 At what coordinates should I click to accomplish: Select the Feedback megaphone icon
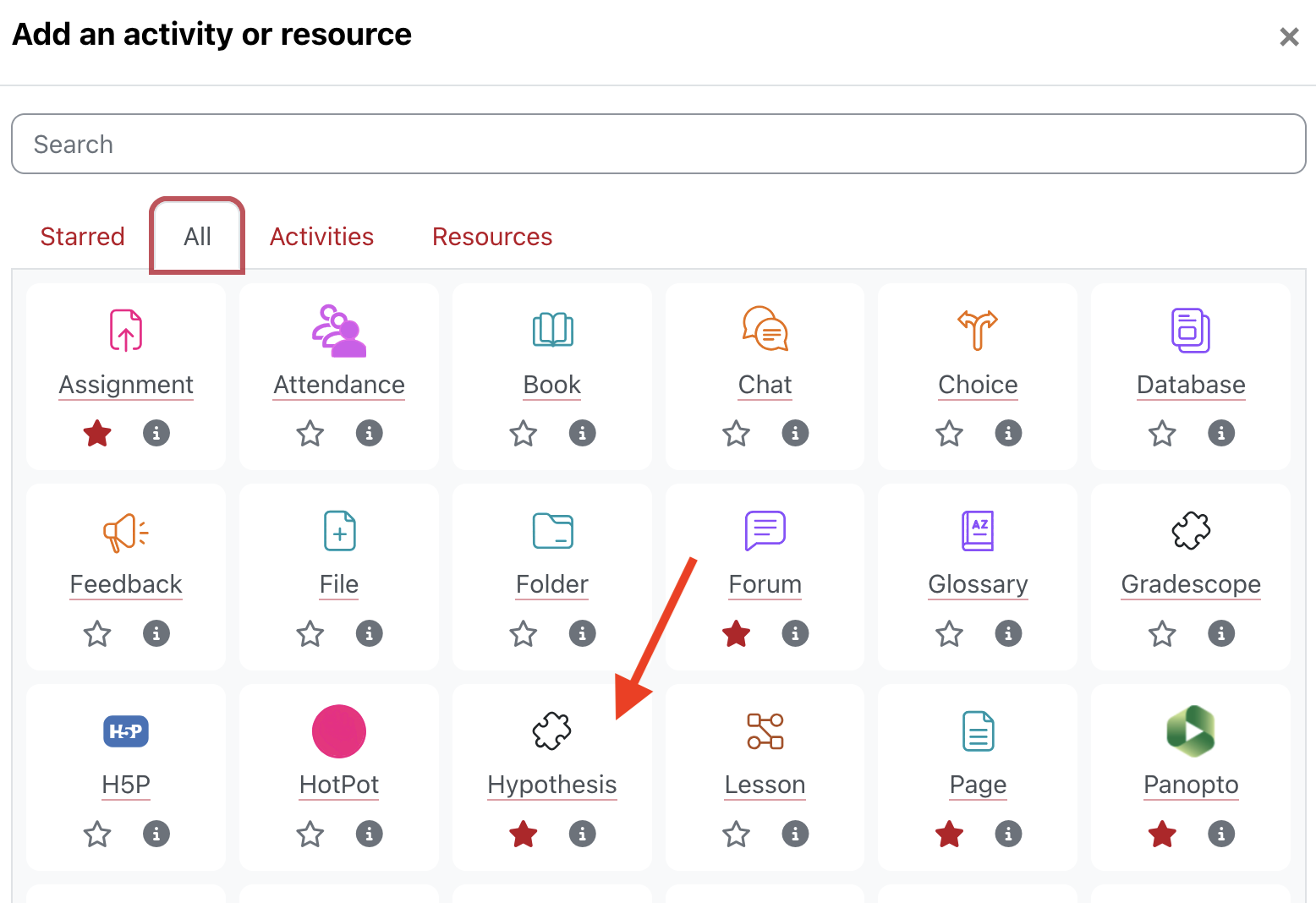tap(125, 531)
